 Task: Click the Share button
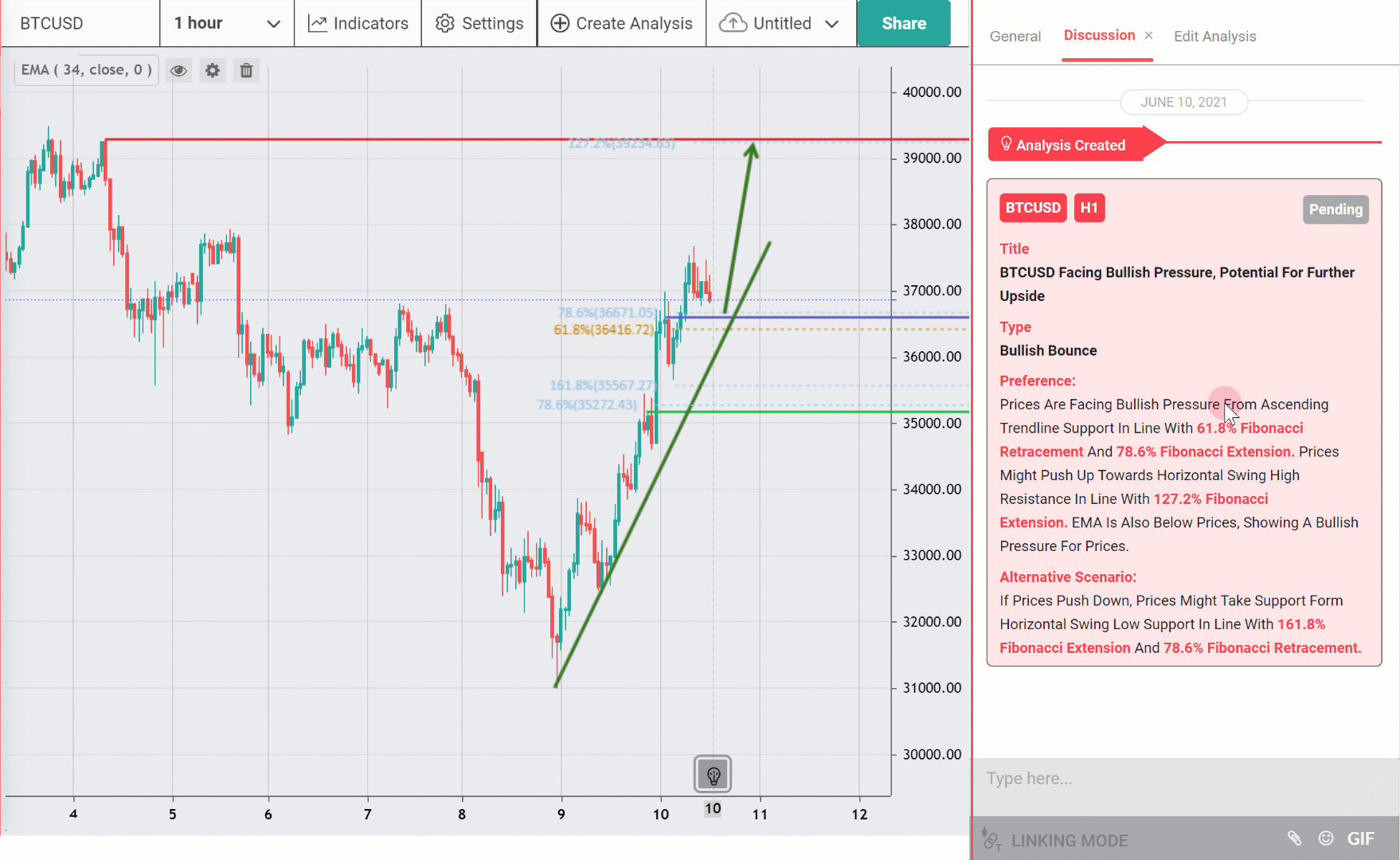click(x=904, y=23)
